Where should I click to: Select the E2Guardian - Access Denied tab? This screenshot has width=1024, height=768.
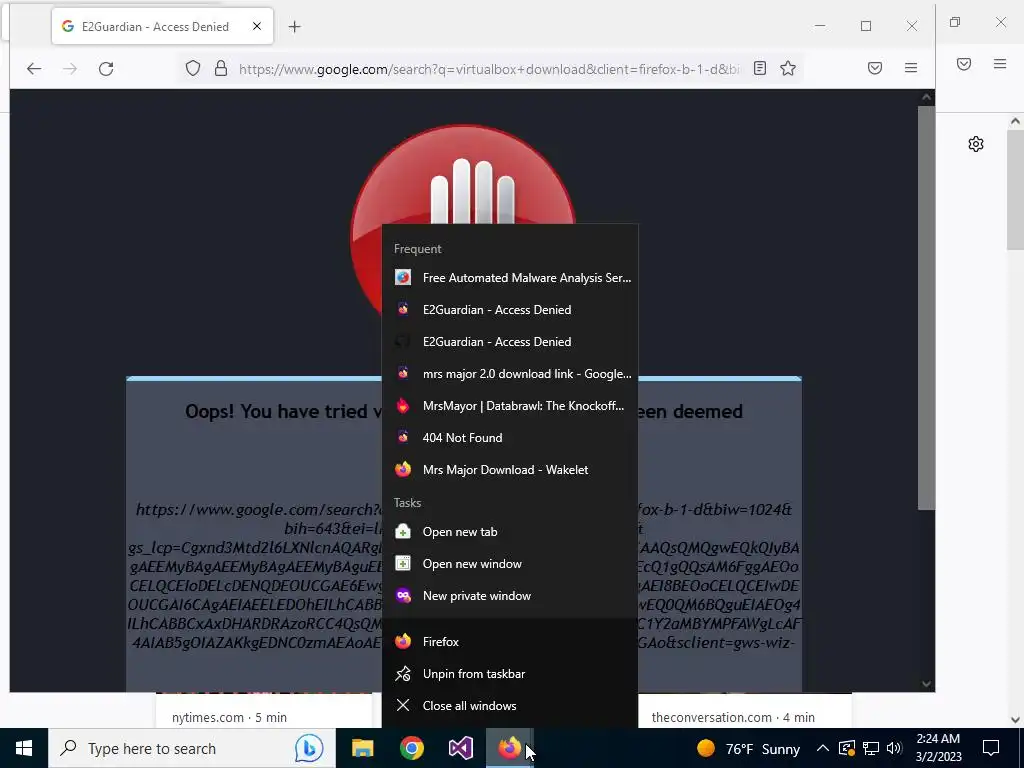coord(163,26)
